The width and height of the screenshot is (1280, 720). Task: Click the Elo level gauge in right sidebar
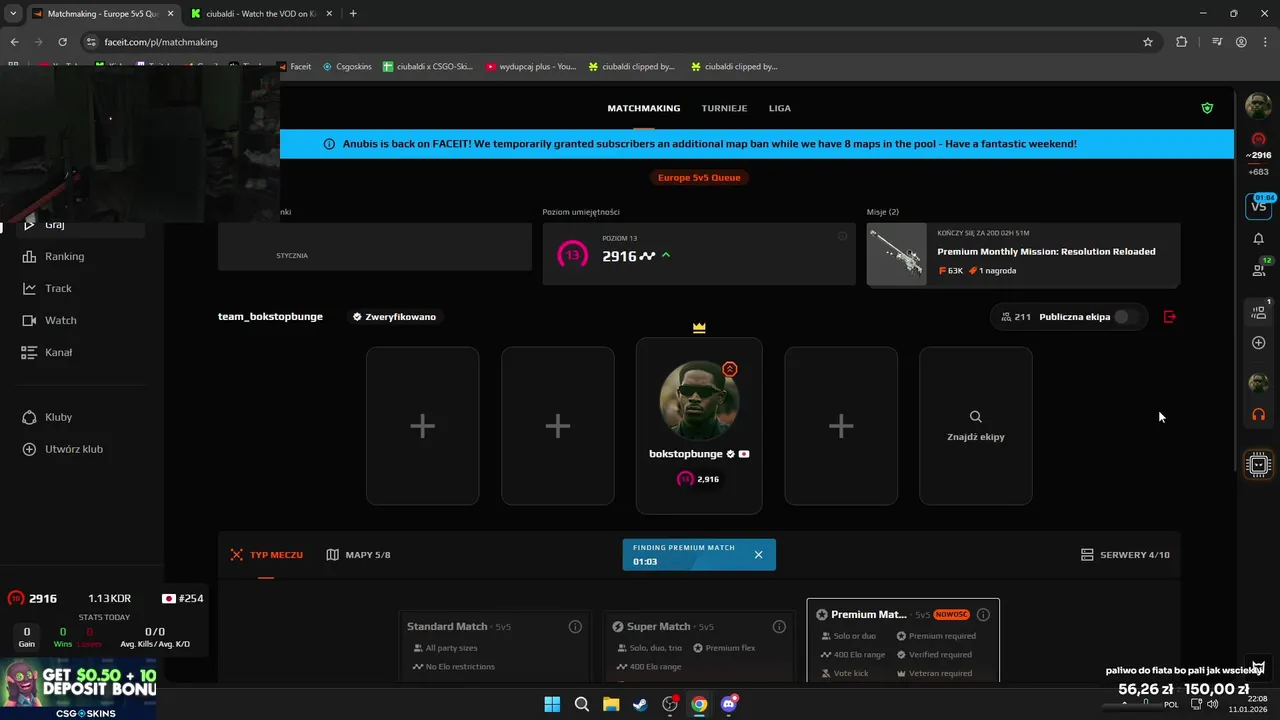click(1259, 139)
